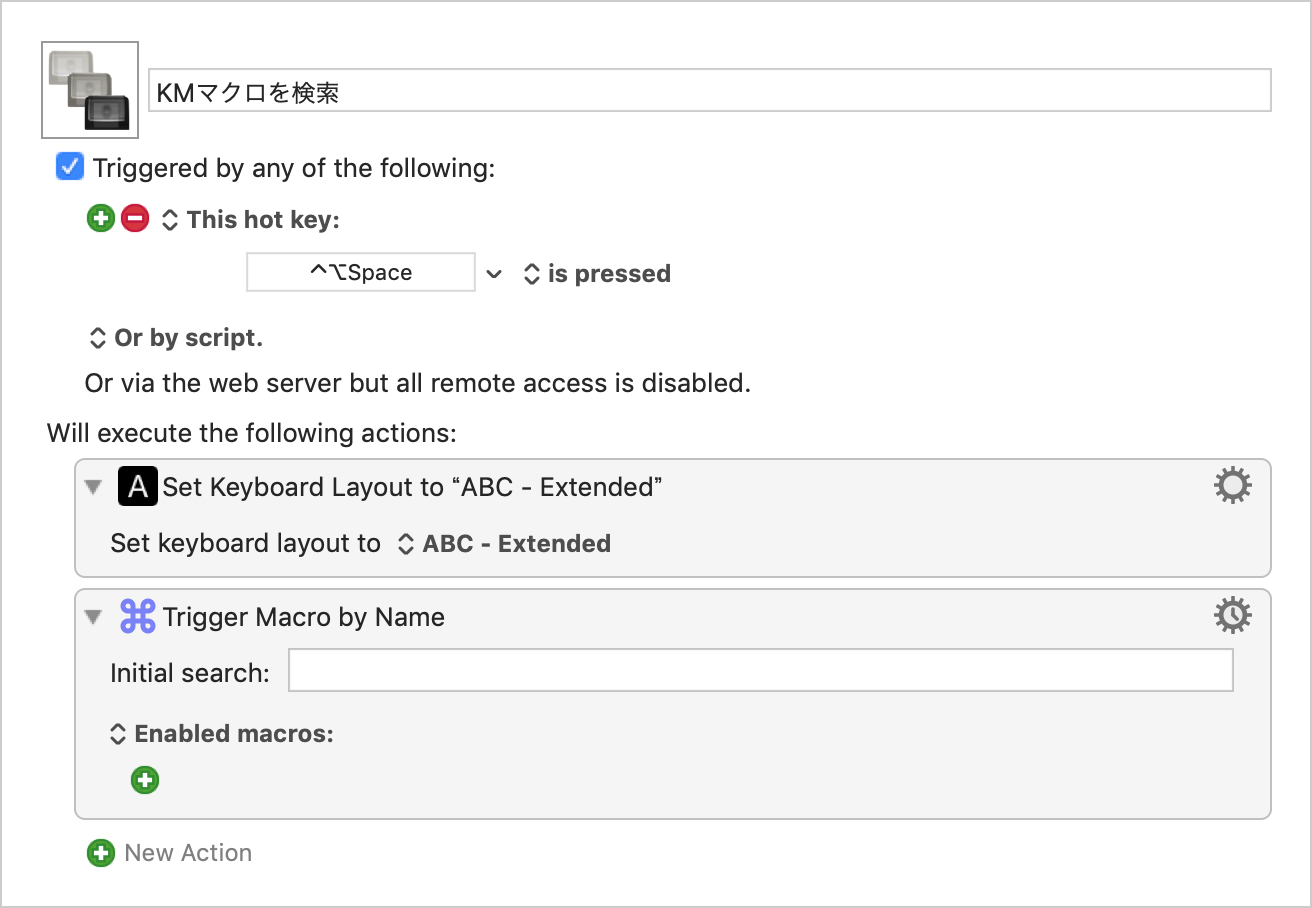1312x908 pixels.
Task: Open the Or by script popup
Action: click(176, 338)
